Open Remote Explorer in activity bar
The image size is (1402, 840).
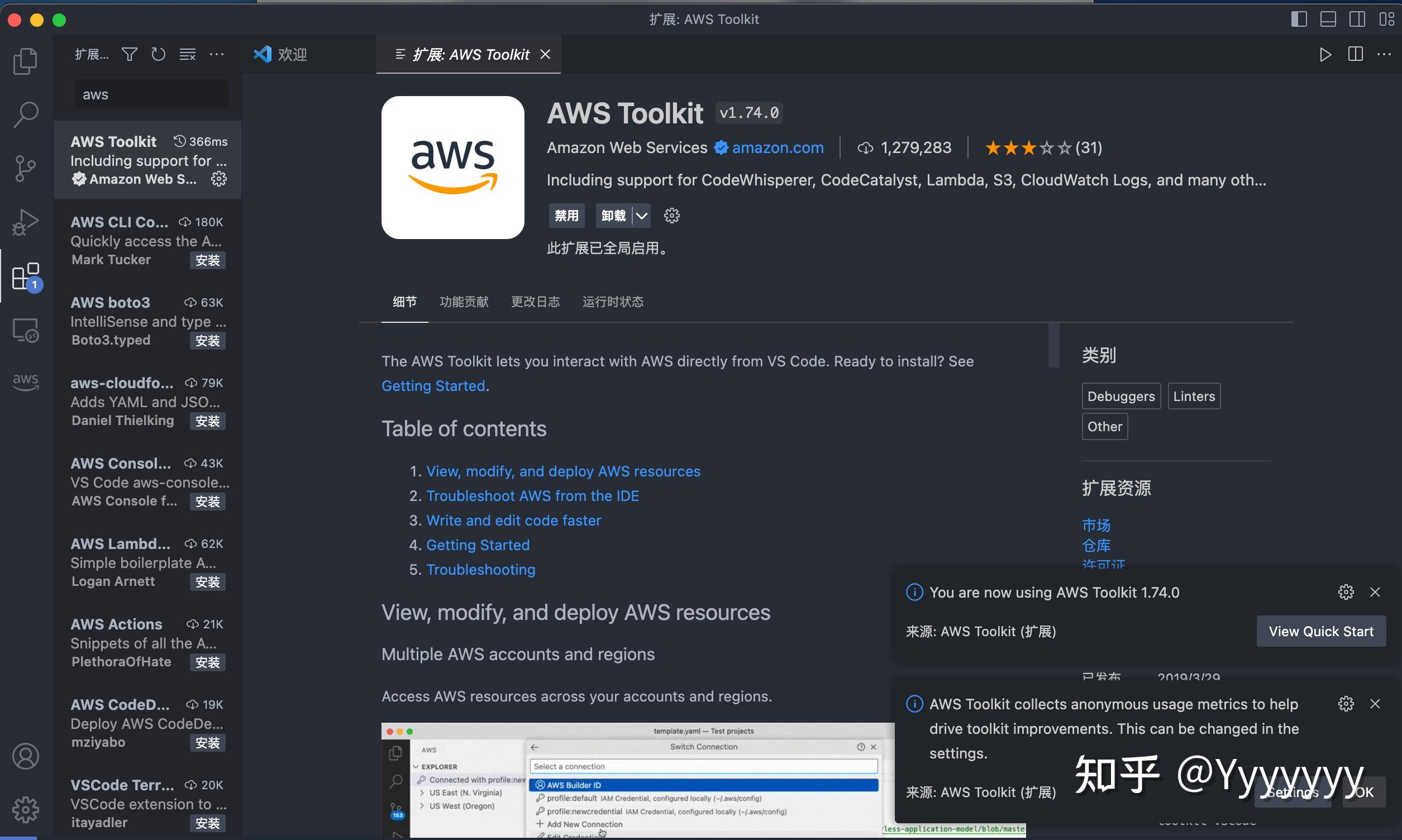(x=25, y=330)
